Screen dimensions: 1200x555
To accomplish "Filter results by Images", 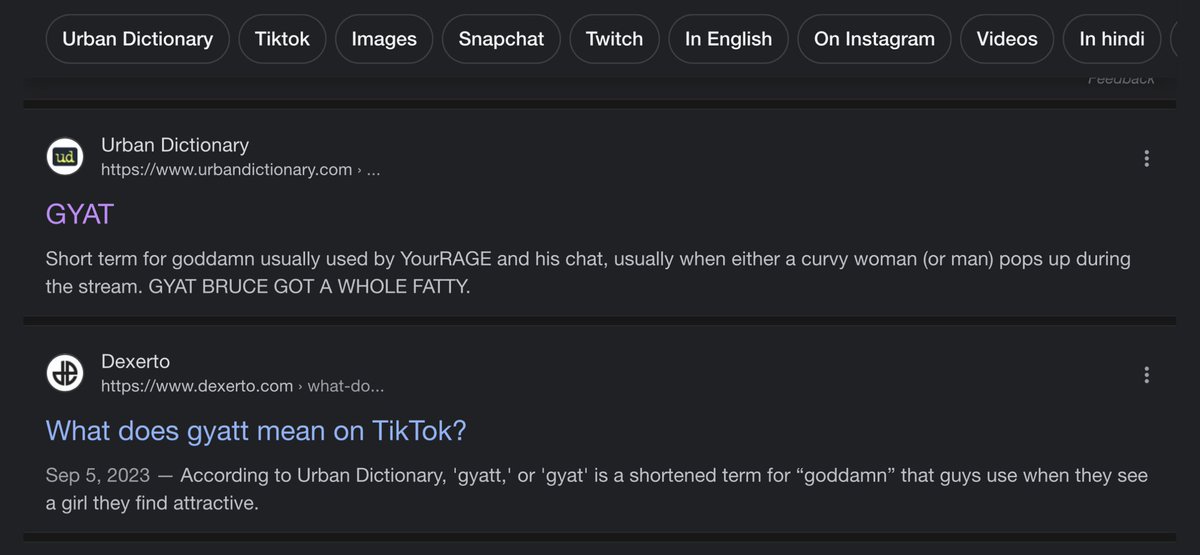I will click(384, 39).
